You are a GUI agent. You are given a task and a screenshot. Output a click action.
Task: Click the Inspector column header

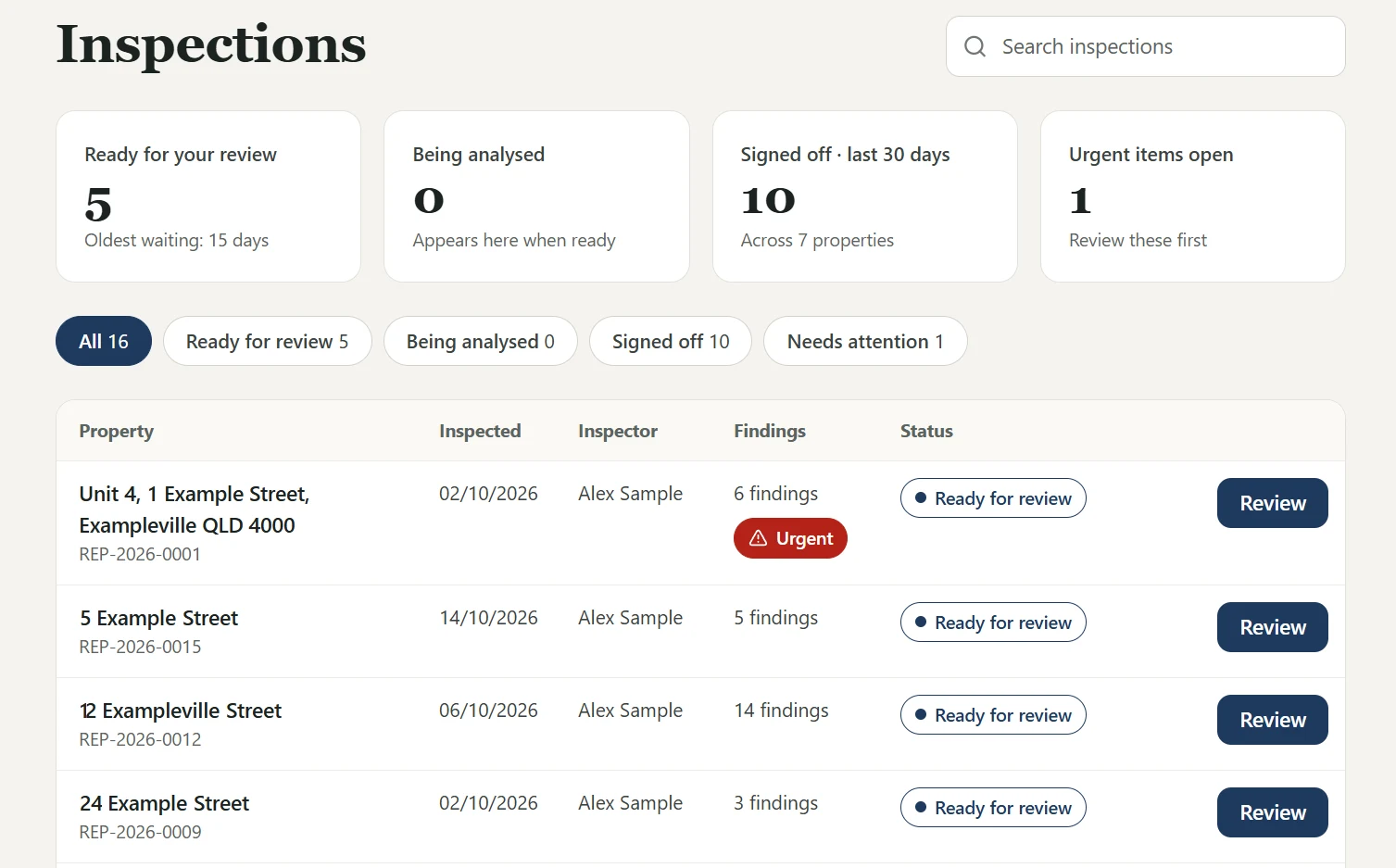tap(618, 431)
